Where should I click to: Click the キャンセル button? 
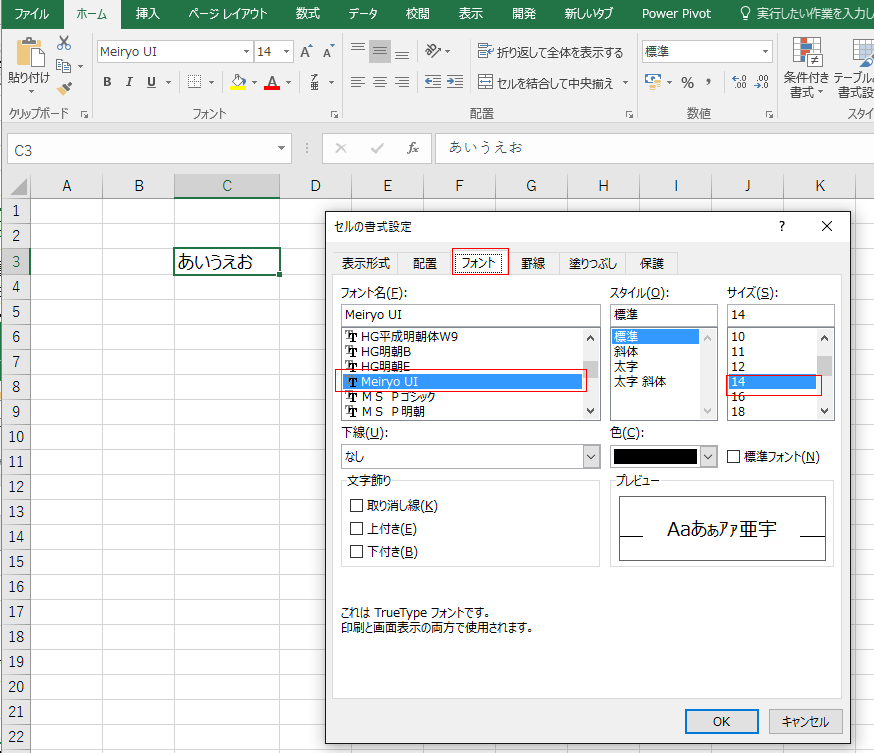click(805, 721)
